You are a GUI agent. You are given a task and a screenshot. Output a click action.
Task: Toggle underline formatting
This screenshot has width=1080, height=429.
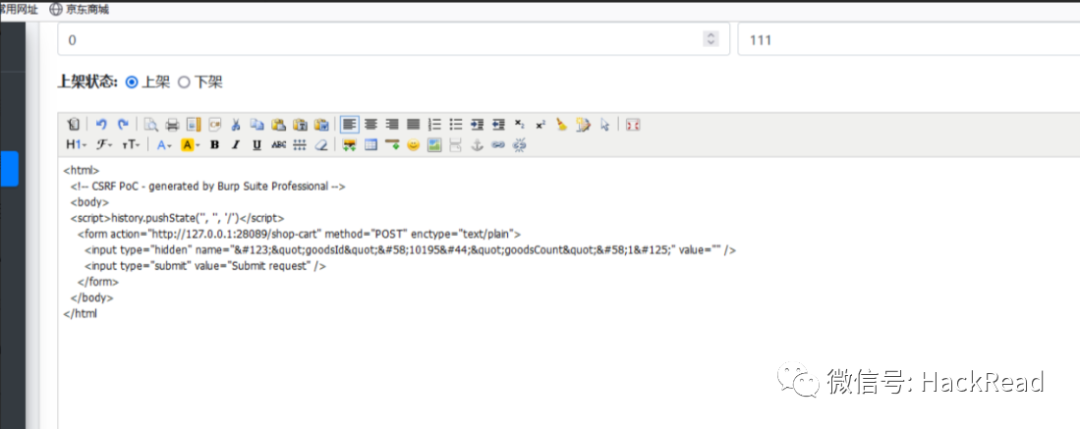pos(257,145)
